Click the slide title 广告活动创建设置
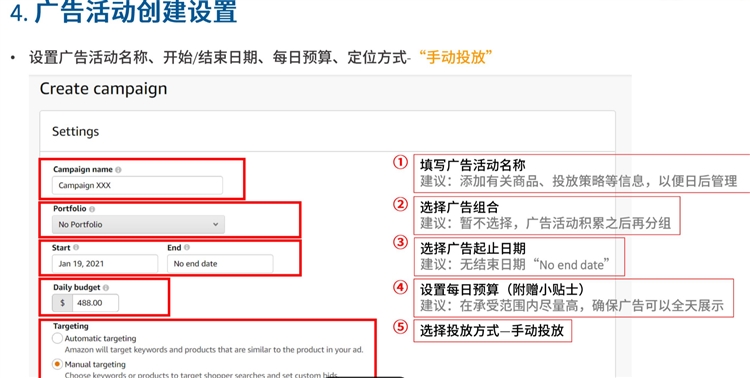The width and height of the screenshot is (750, 378). [x=136, y=11]
